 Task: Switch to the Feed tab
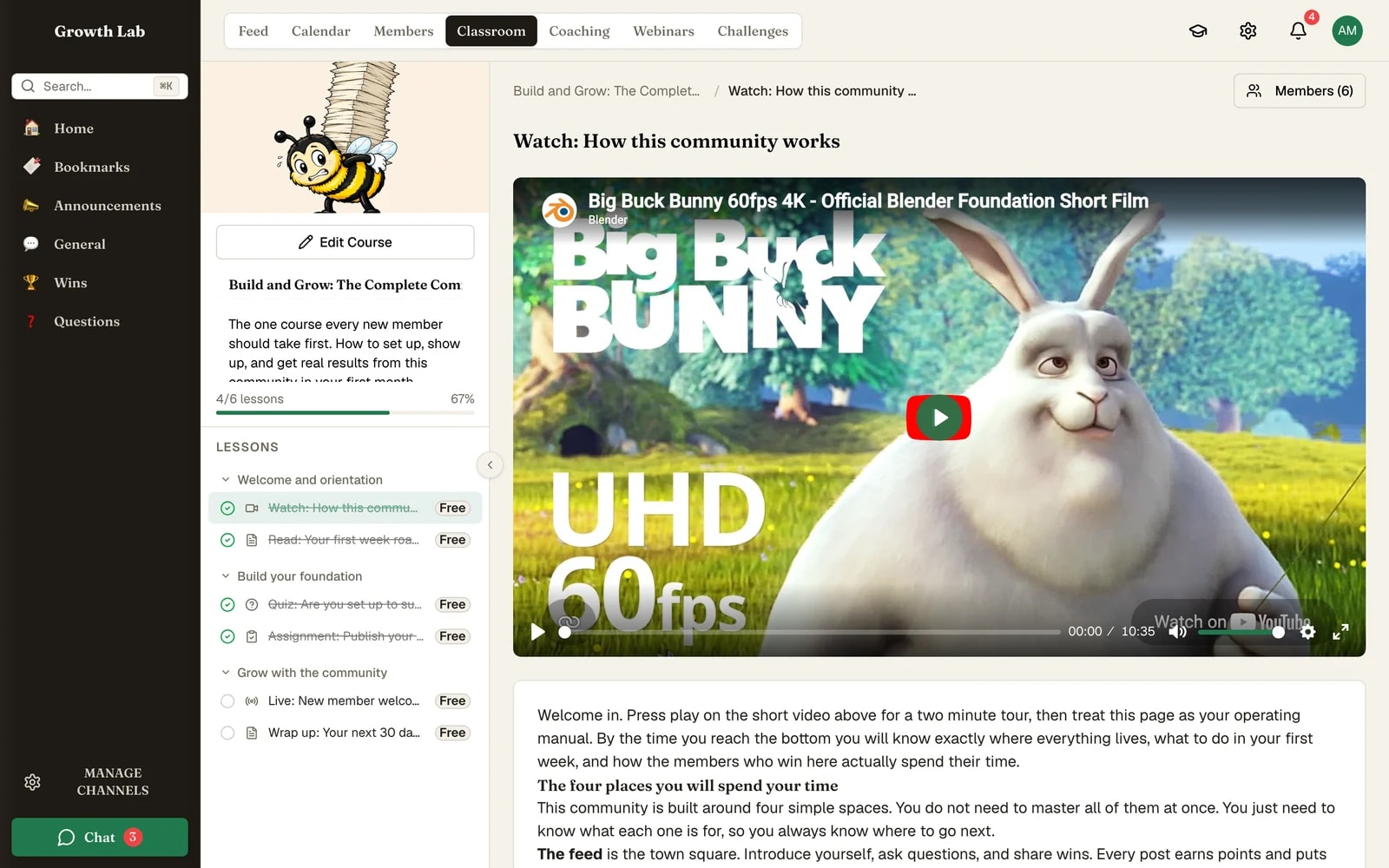(x=253, y=31)
